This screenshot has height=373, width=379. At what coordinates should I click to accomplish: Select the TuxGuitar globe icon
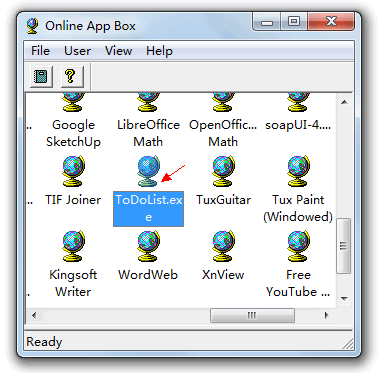[x=223, y=171]
